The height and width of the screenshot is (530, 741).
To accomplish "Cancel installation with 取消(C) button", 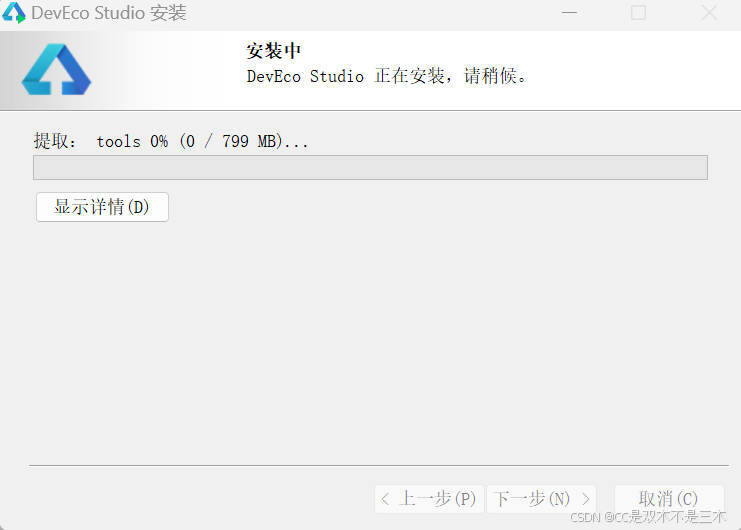I will click(669, 499).
